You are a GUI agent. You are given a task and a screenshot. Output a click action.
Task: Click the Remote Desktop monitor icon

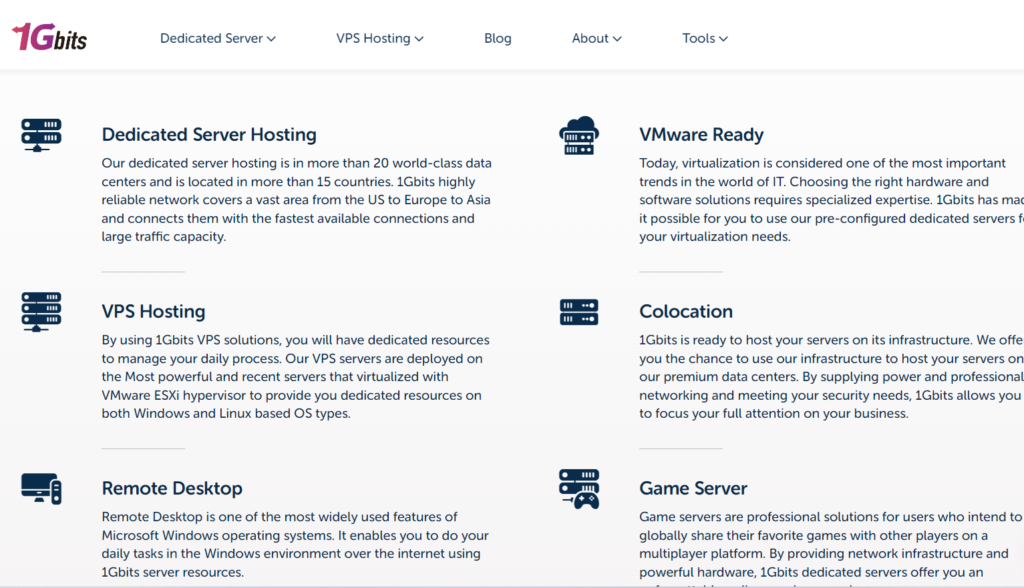tap(41, 489)
